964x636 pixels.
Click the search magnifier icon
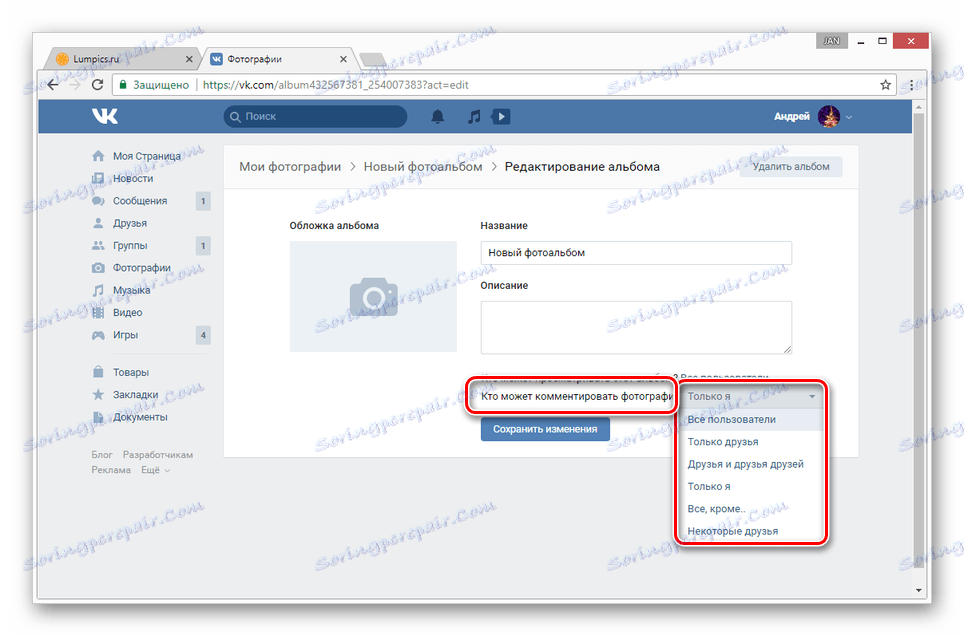click(x=235, y=117)
